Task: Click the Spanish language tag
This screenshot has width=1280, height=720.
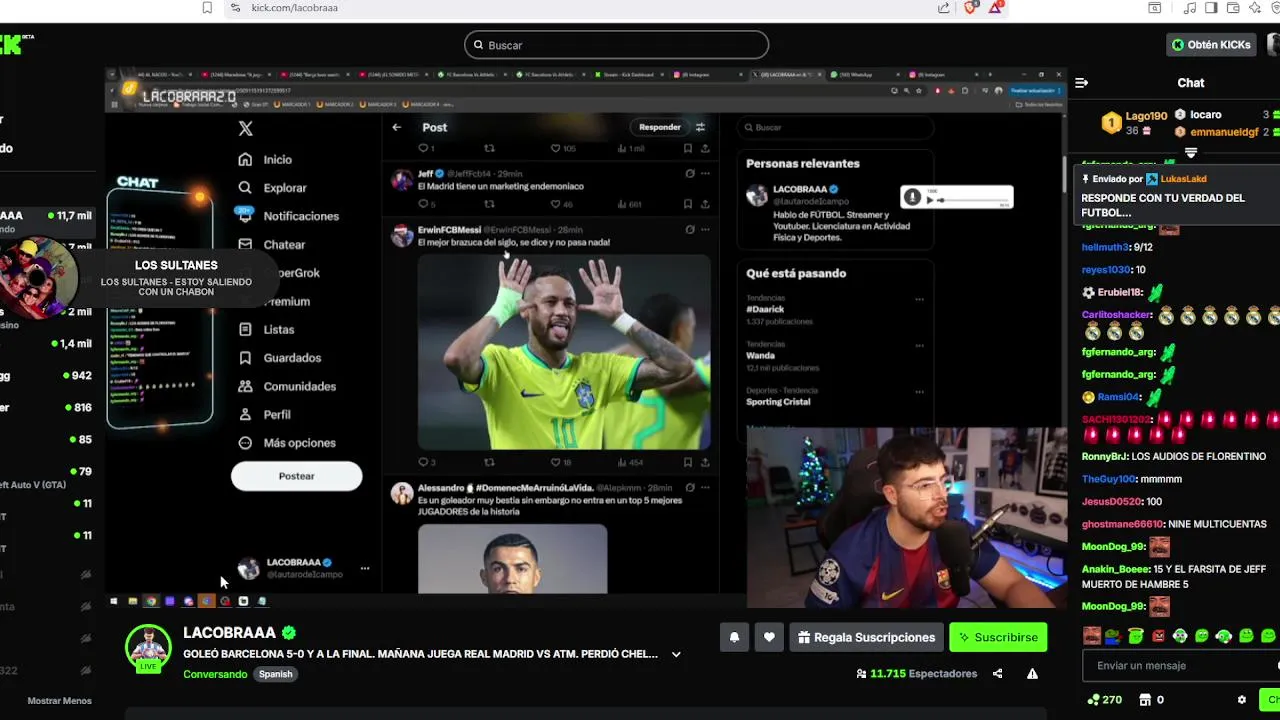Action: tap(275, 674)
